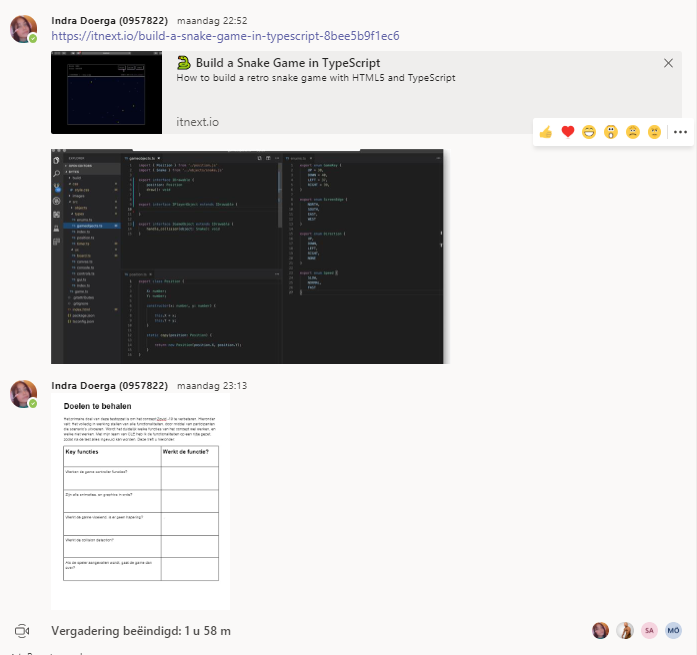
Task: Click the MO participant avatar
Action: [673, 630]
